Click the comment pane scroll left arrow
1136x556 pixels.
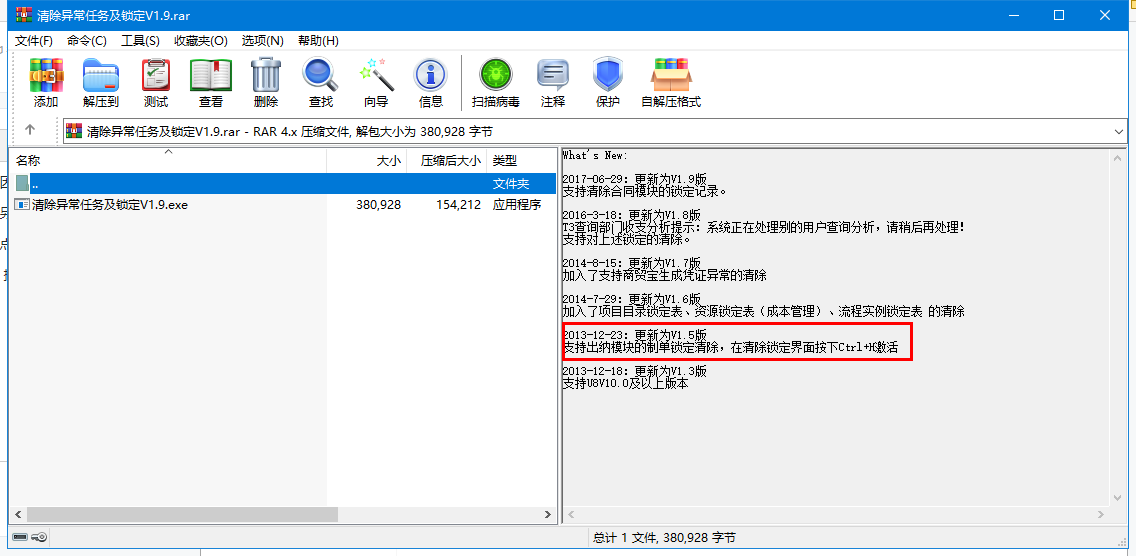570,514
